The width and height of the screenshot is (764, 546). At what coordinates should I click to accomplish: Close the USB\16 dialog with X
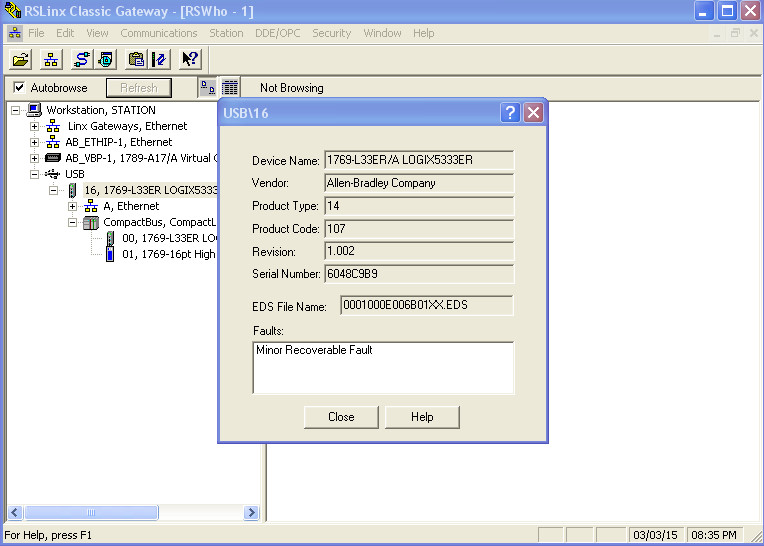pos(534,113)
